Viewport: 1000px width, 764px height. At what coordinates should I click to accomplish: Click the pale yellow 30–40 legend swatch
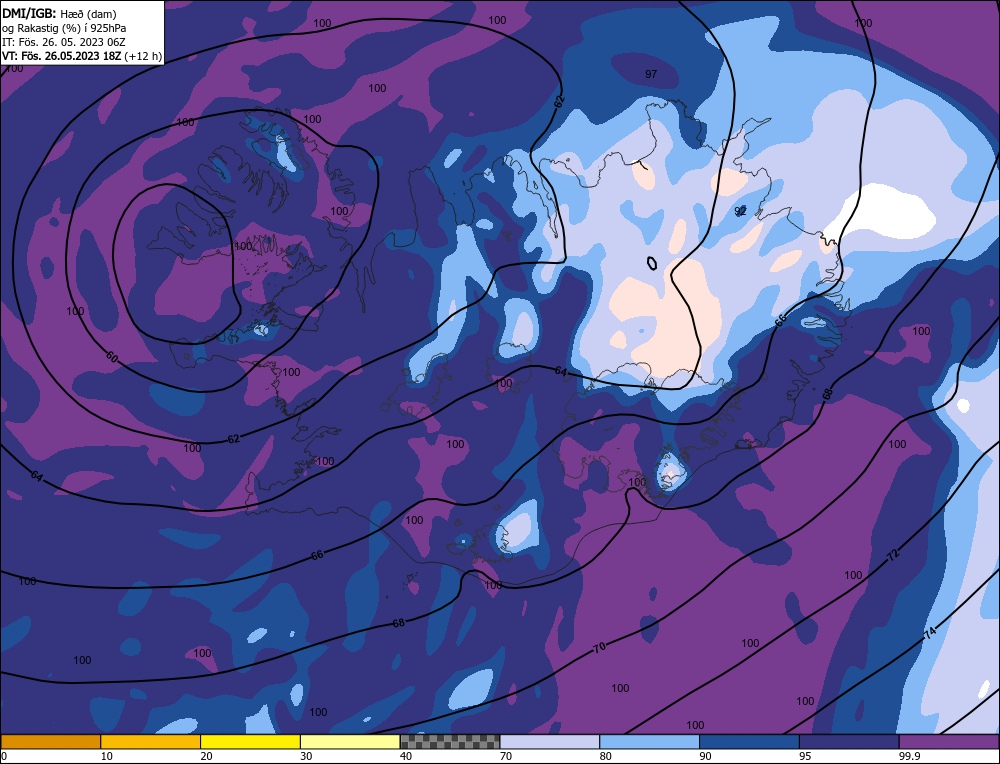(350, 741)
